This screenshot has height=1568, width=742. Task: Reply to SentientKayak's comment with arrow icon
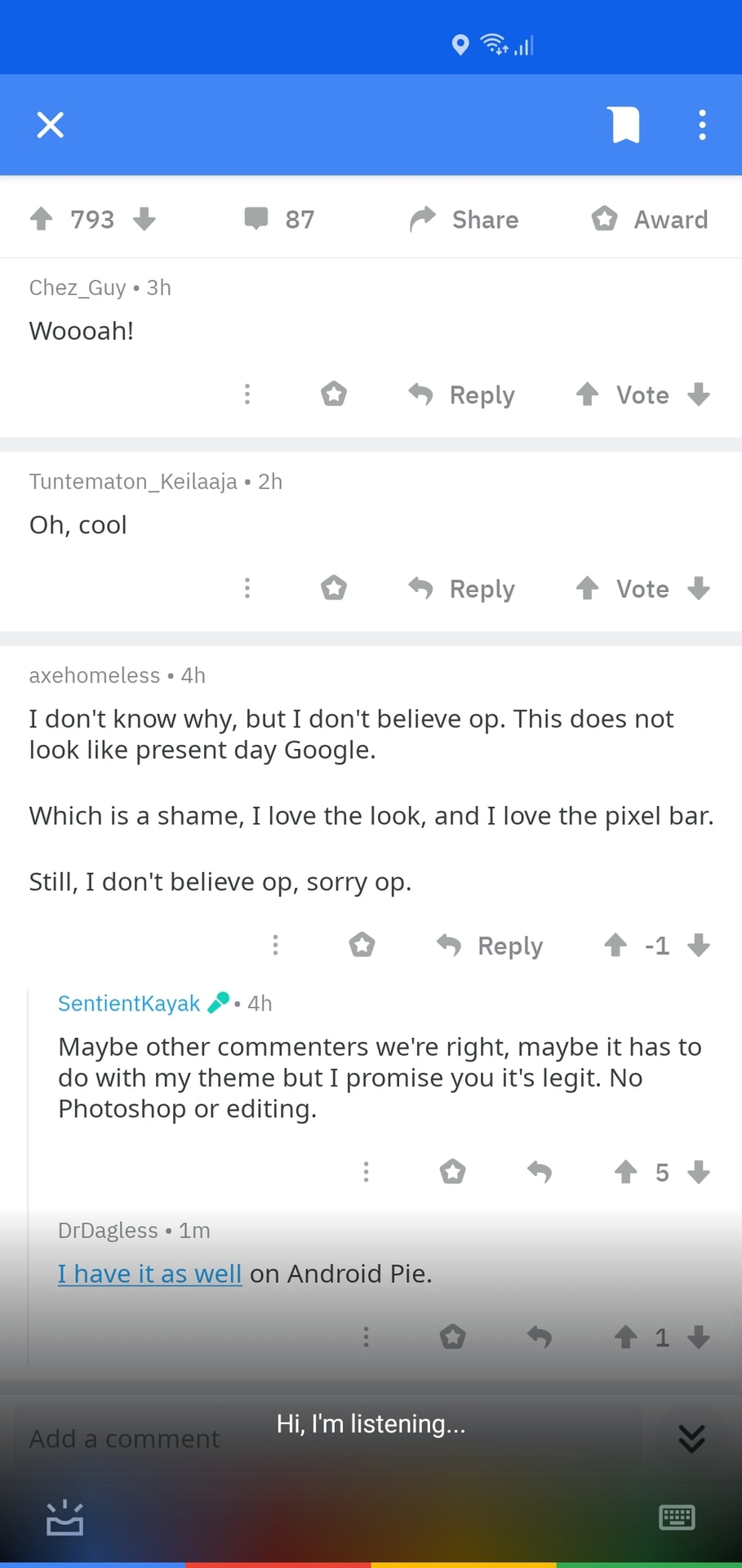pyautogui.click(x=540, y=1172)
